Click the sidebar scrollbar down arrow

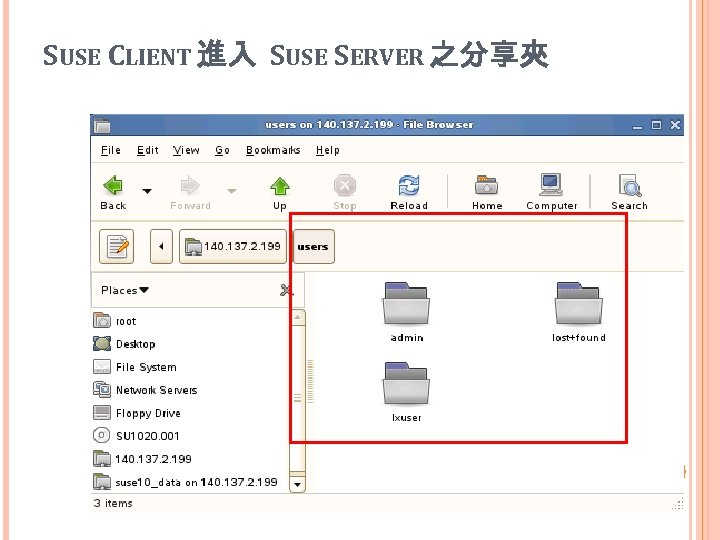tap(298, 484)
